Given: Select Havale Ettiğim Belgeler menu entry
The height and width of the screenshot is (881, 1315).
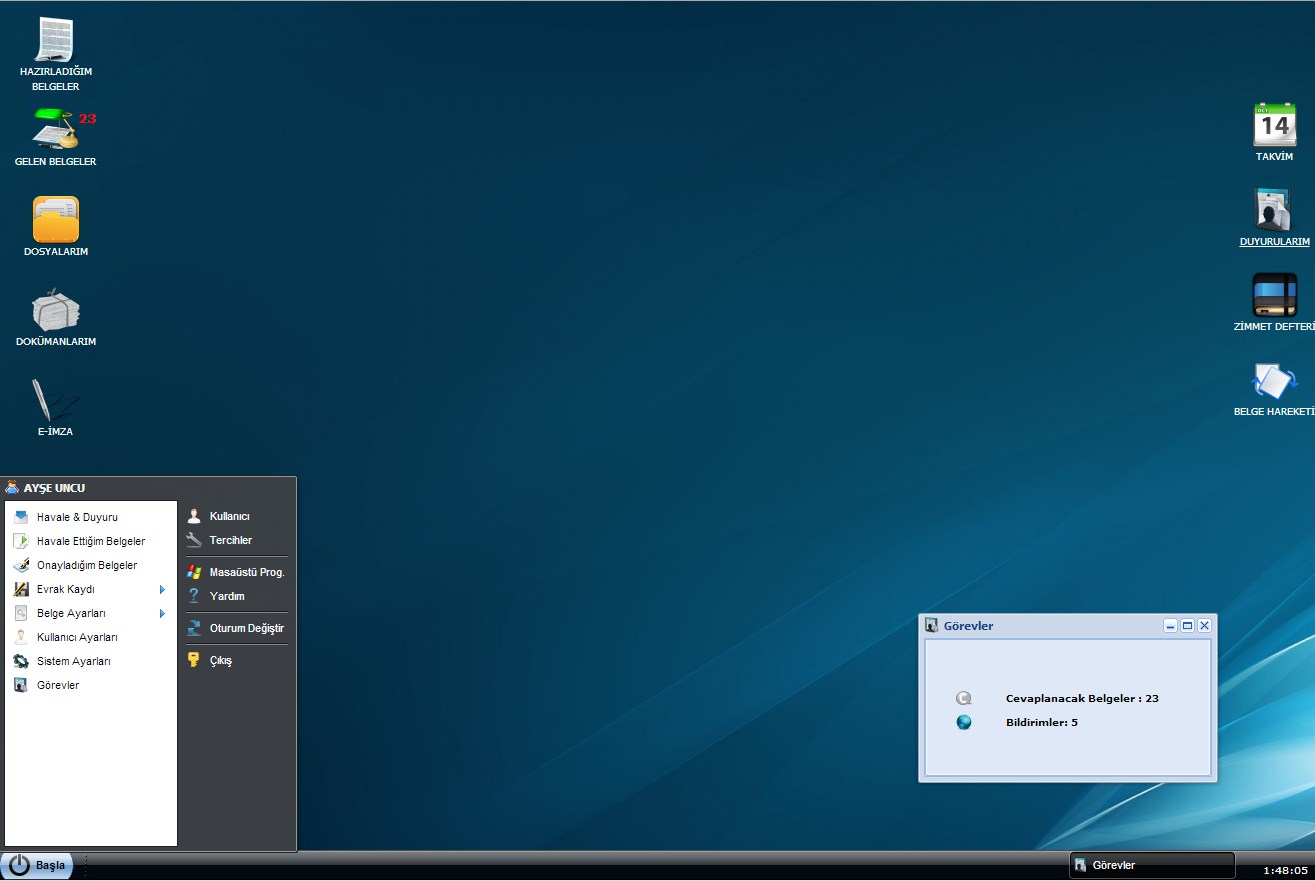Looking at the screenshot, I should 91,541.
